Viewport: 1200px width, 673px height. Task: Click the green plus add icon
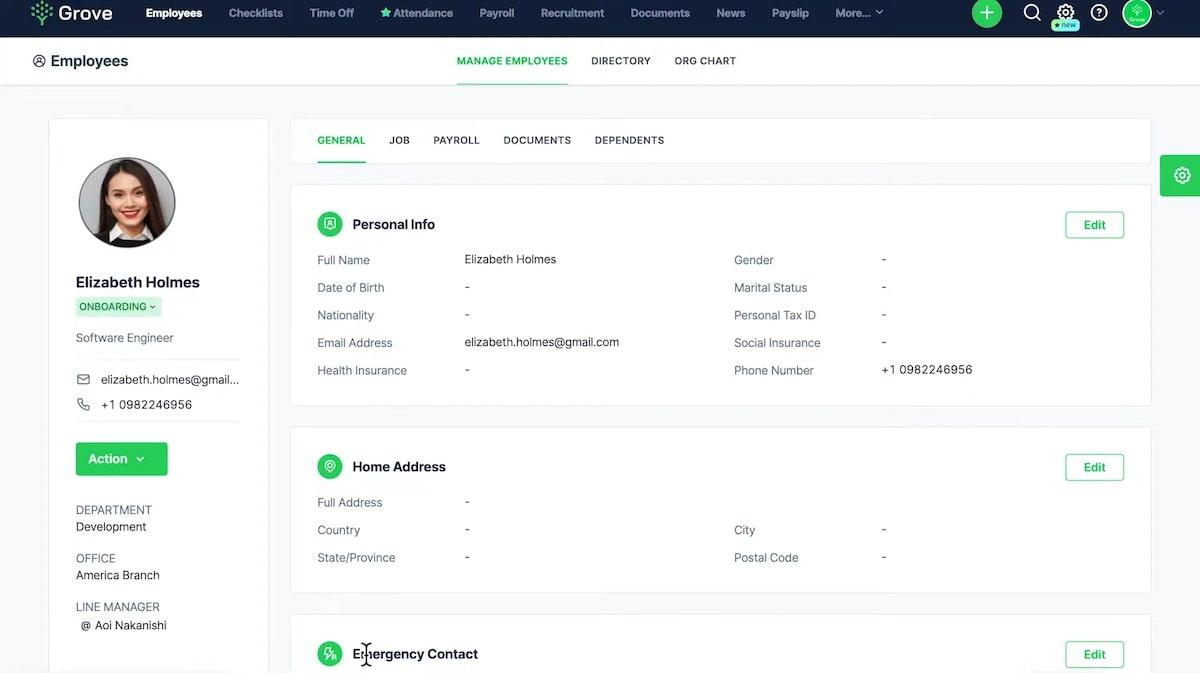click(986, 13)
